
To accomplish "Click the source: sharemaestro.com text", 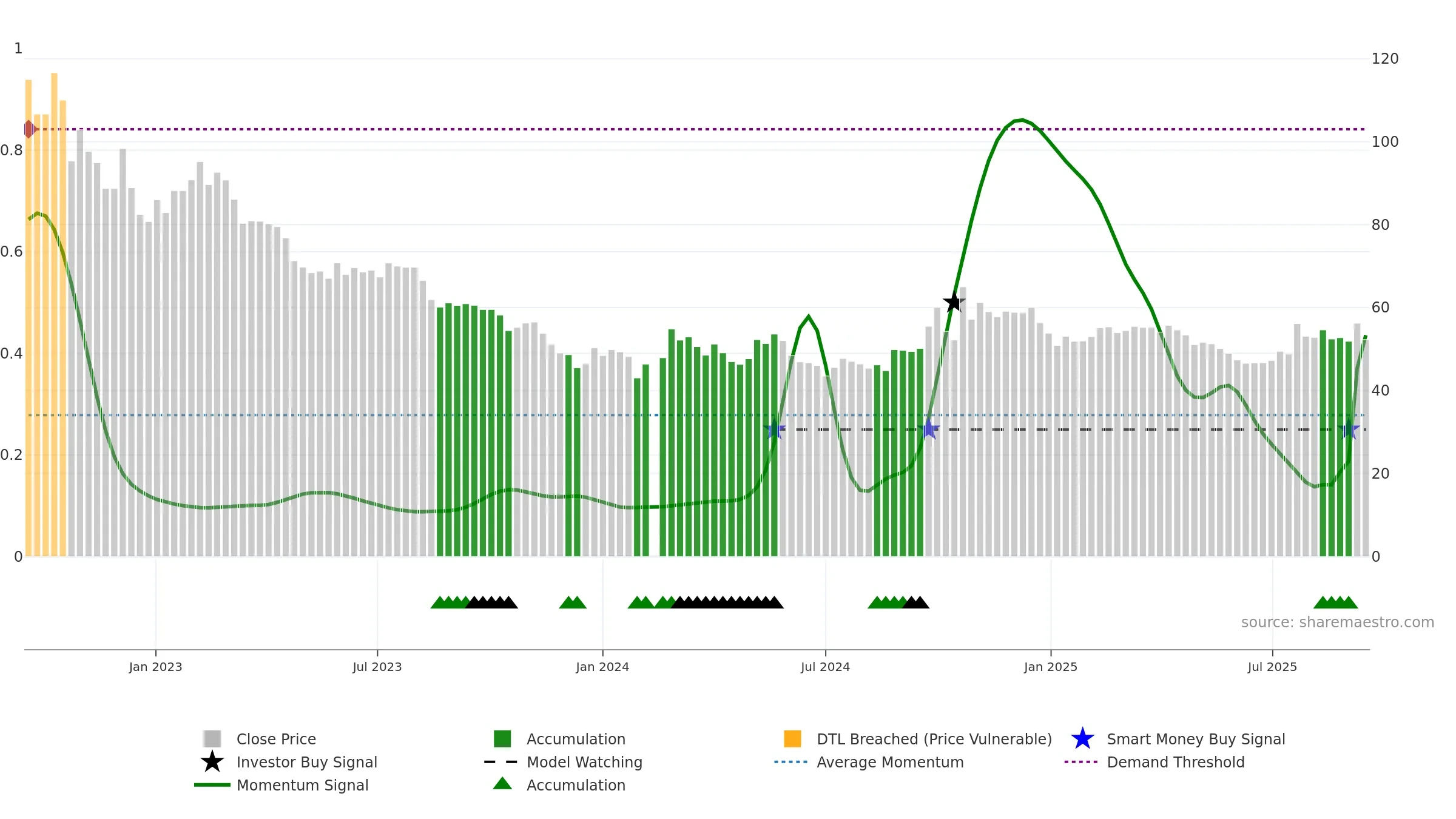I will pyautogui.click(x=1338, y=622).
